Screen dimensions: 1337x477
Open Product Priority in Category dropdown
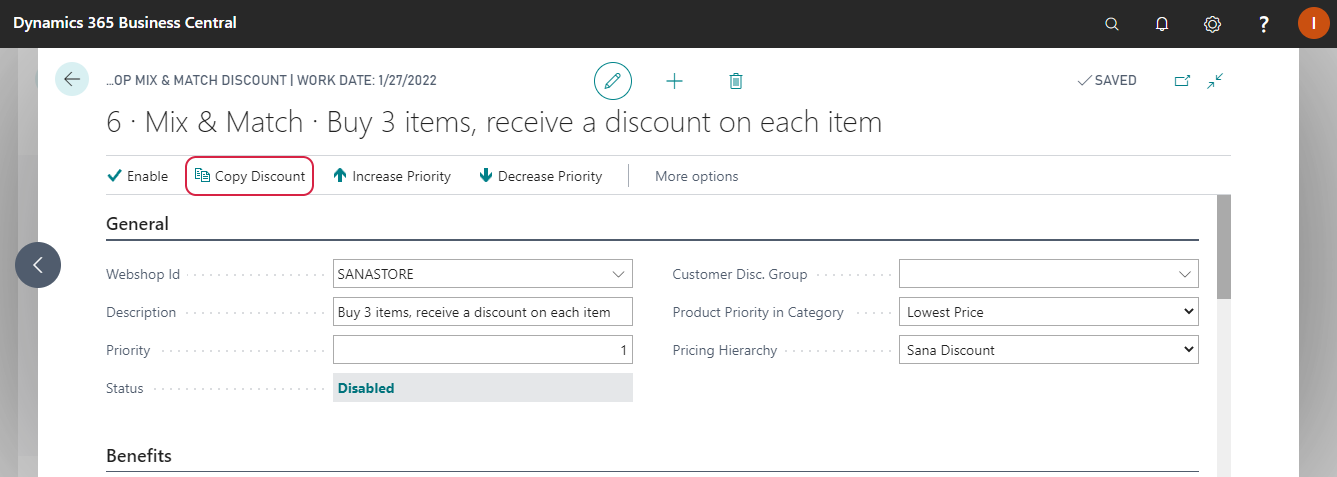coord(1049,312)
